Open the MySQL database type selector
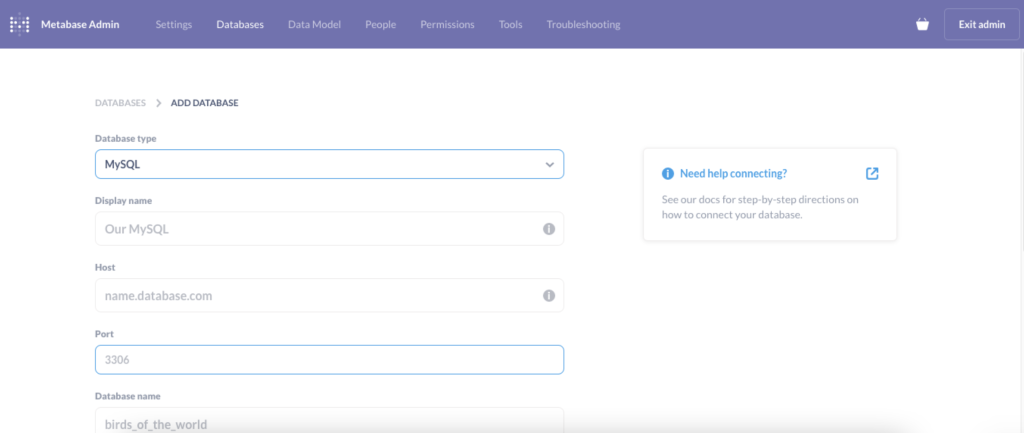 [x=329, y=165]
